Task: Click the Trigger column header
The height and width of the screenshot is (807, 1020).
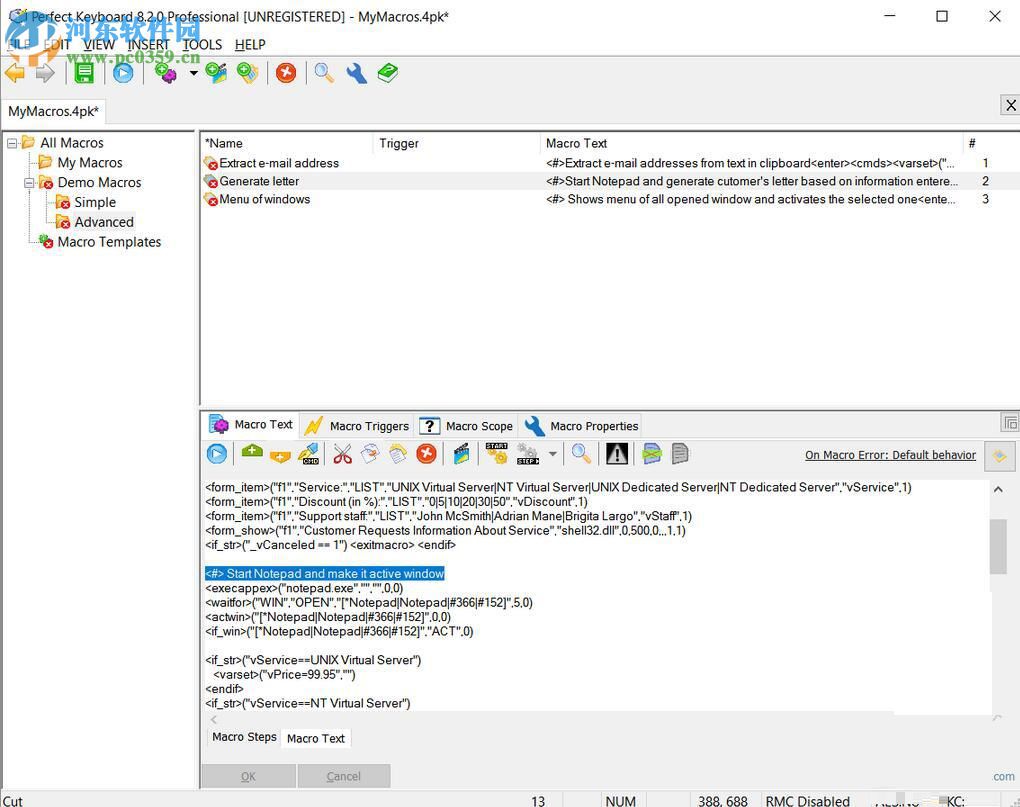Action: [x=457, y=143]
